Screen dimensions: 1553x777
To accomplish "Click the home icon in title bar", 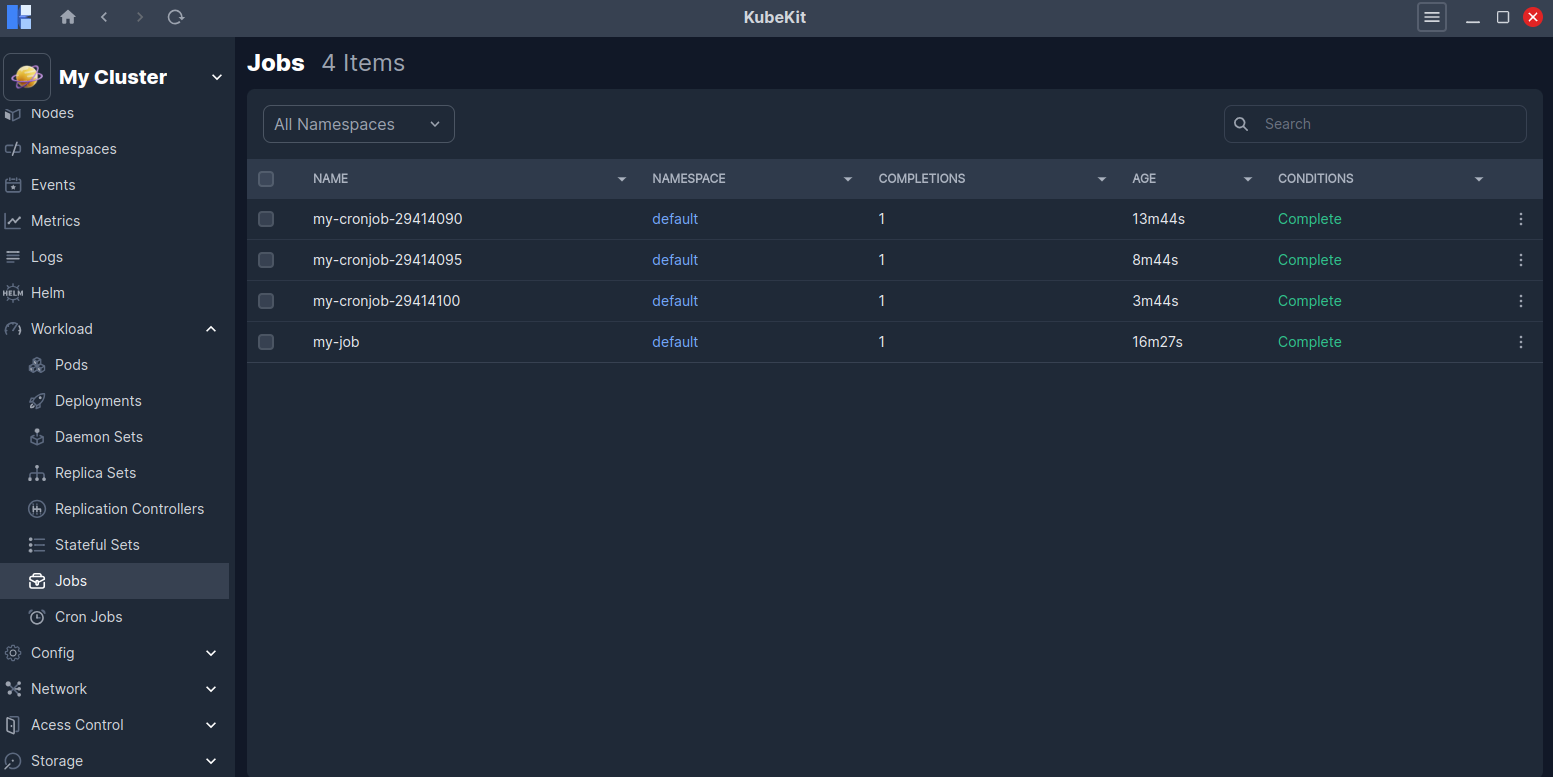I will [68, 17].
